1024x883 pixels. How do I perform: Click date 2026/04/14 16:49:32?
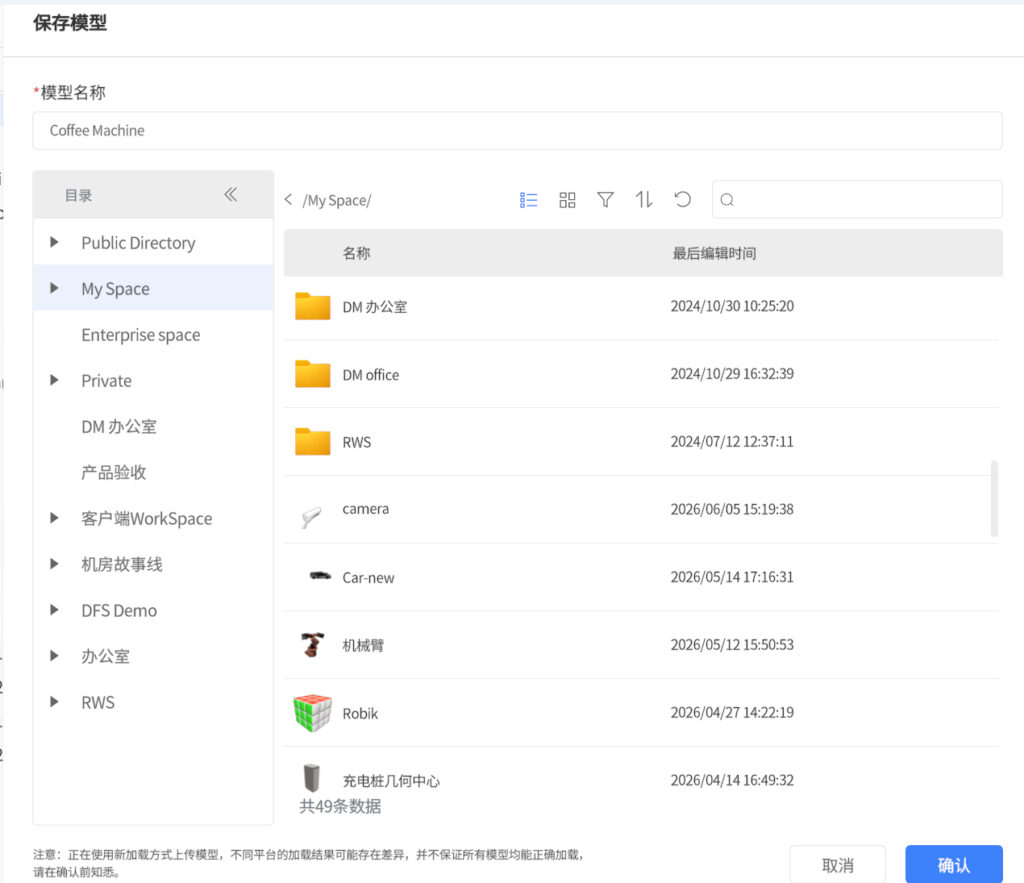pos(732,780)
